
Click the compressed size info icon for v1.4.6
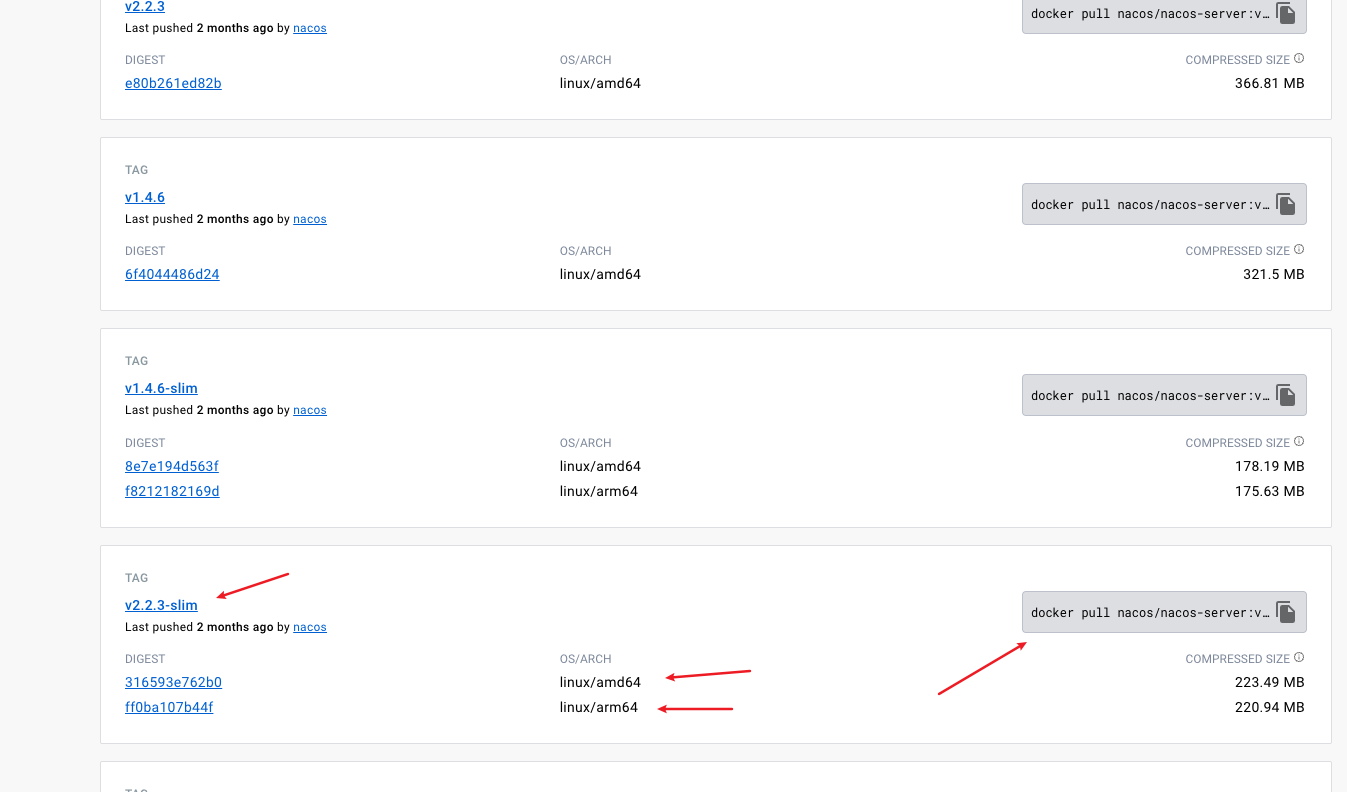pyautogui.click(x=1299, y=250)
